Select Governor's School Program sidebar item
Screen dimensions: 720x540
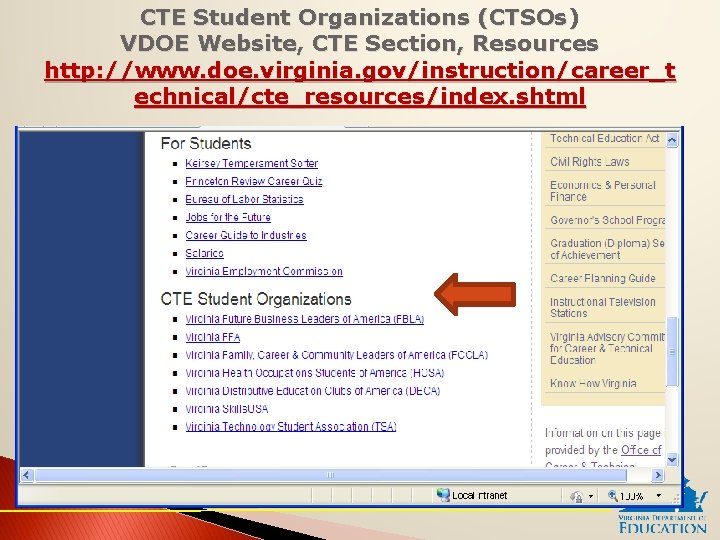[607, 220]
